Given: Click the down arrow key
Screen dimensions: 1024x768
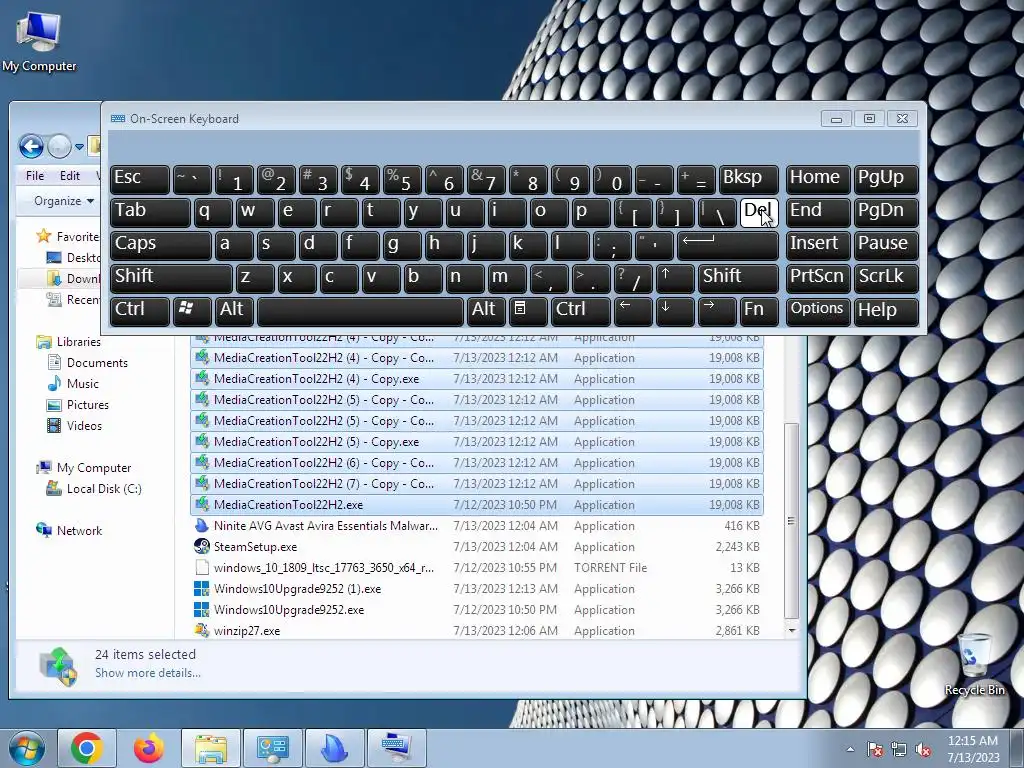Looking at the screenshot, I should point(675,311).
